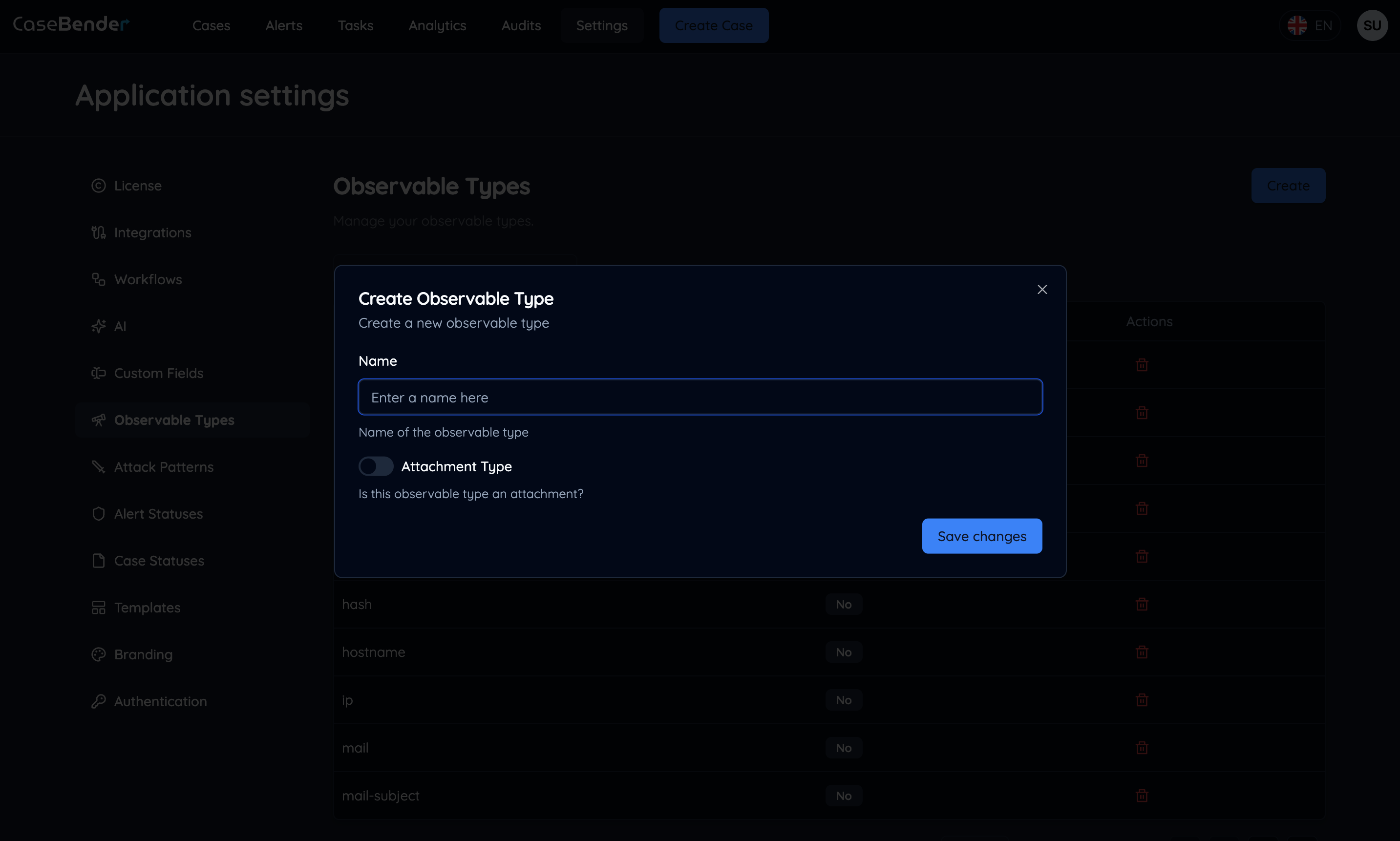The image size is (1400, 841).
Task: Open Templates settings section
Action: [148, 608]
